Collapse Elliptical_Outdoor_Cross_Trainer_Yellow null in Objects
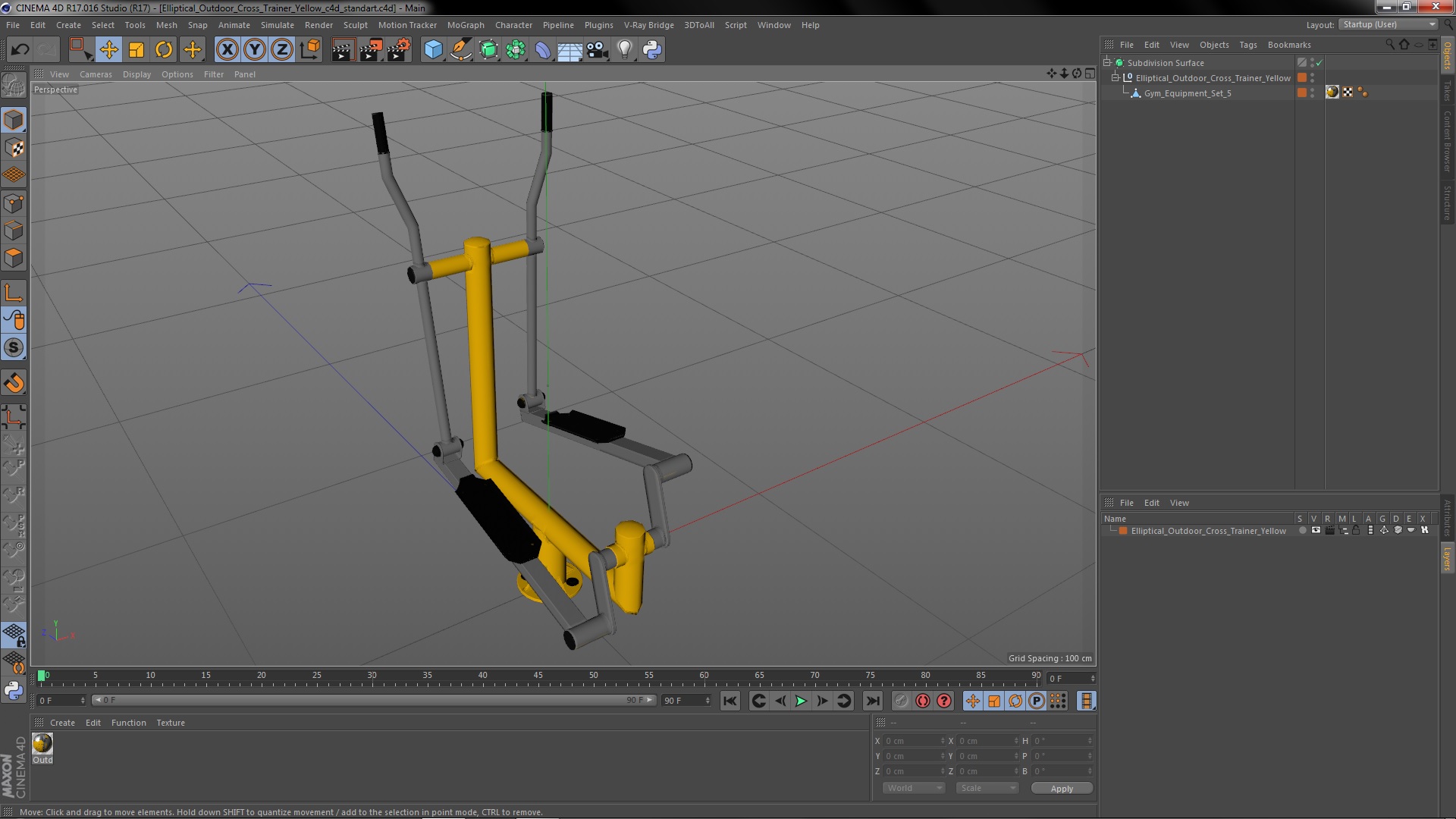Viewport: 1456px width, 819px height. 1116,77
